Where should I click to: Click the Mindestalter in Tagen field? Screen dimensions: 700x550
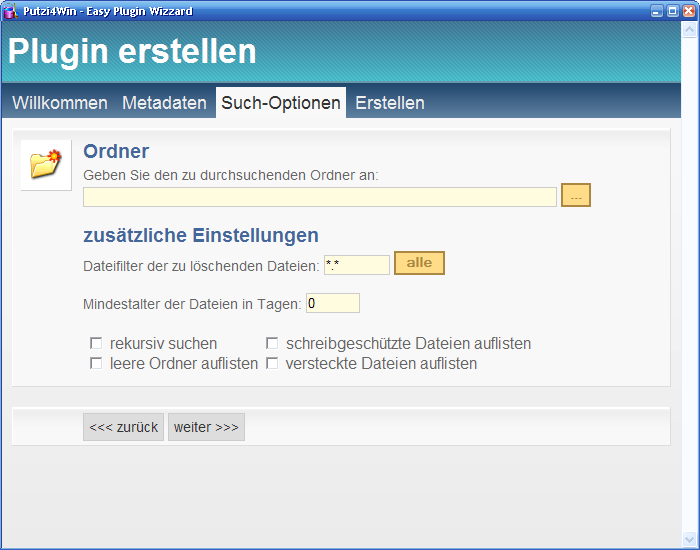(333, 303)
